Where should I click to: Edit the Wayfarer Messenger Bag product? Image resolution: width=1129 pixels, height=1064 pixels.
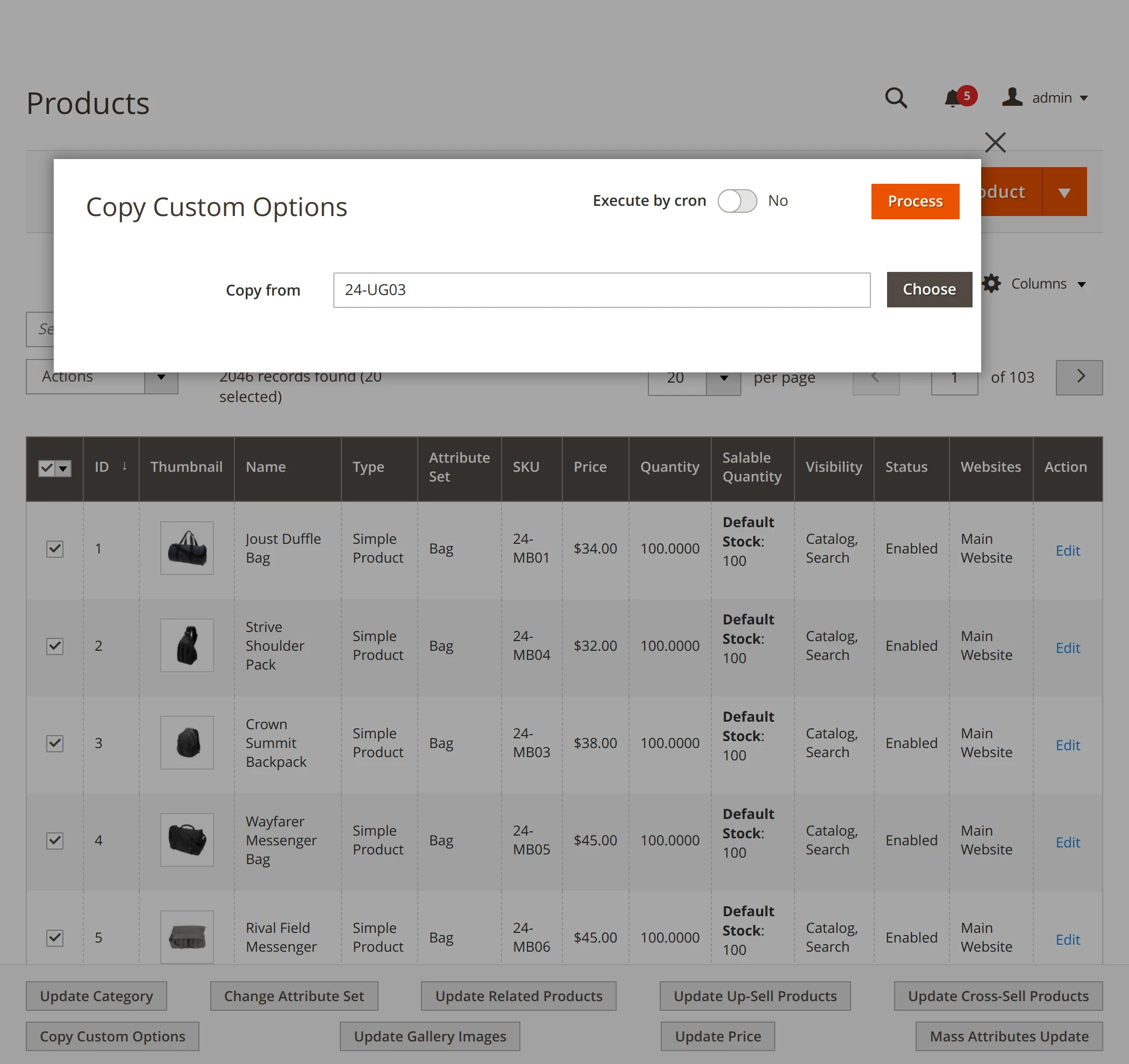[x=1068, y=843]
